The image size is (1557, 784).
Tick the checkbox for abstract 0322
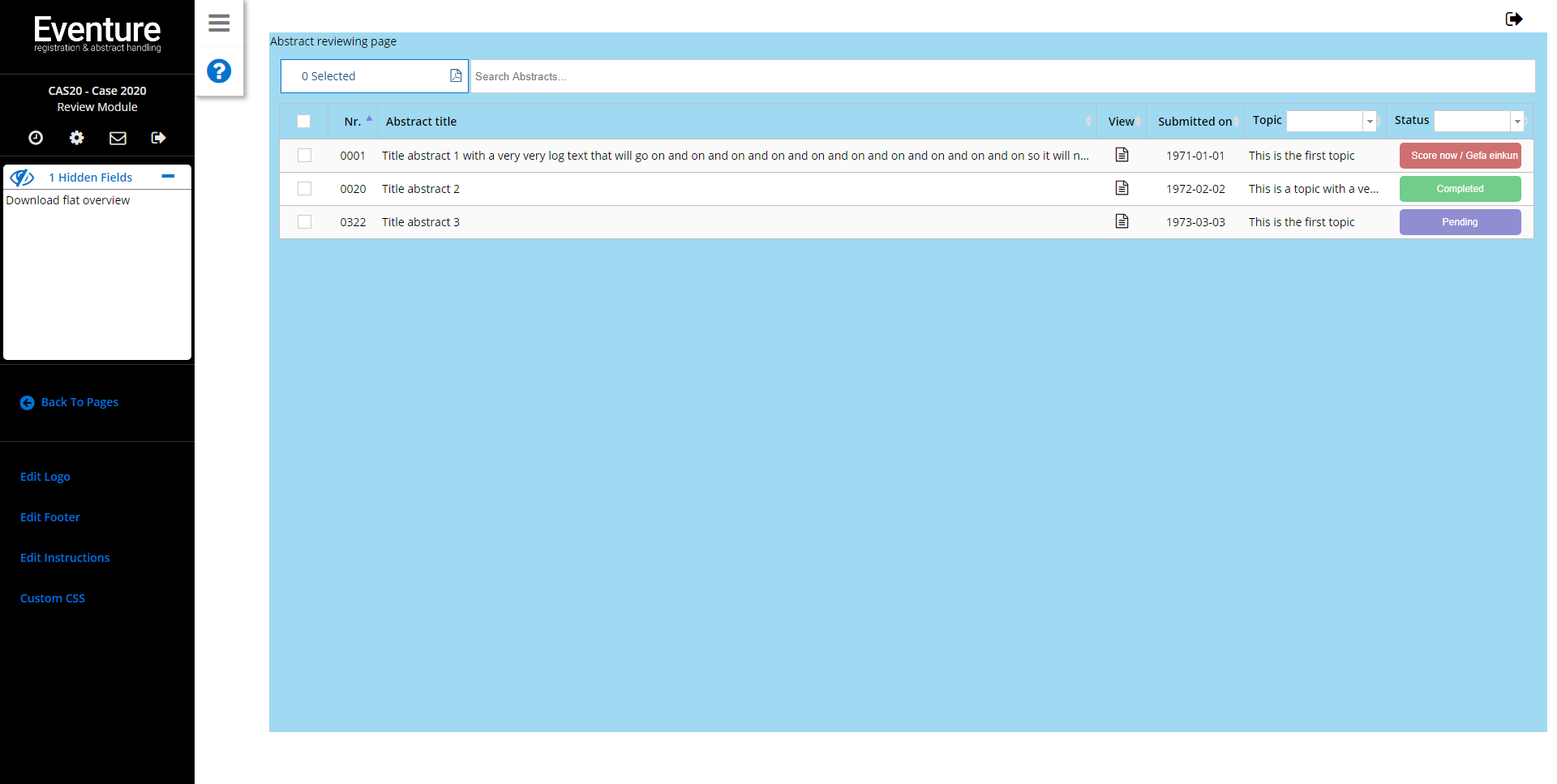(x=305, y=221)
